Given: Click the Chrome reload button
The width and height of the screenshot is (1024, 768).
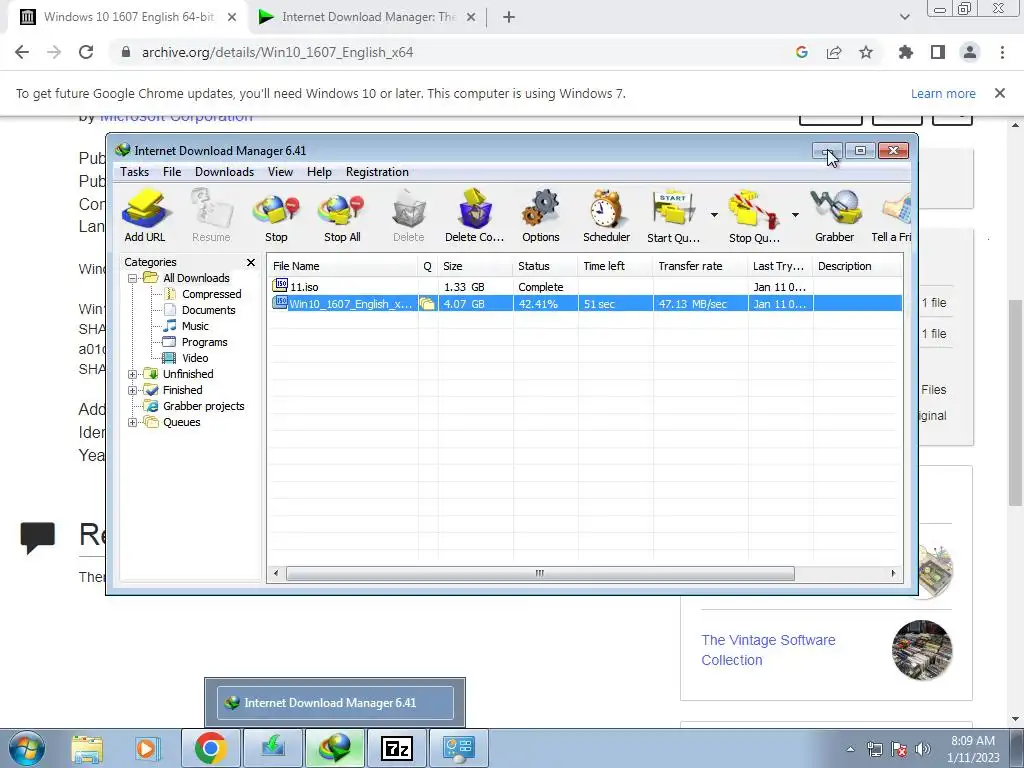Looking at the screenshot, I should (x=86, y=52).
